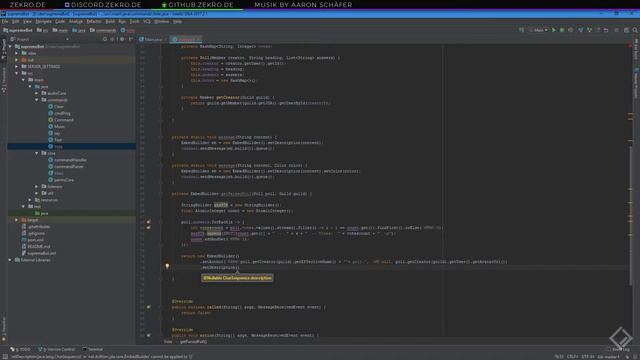Click override gutter icon beside action method
The width and height of the screenshot is (640, 360).
pos(149,335)
